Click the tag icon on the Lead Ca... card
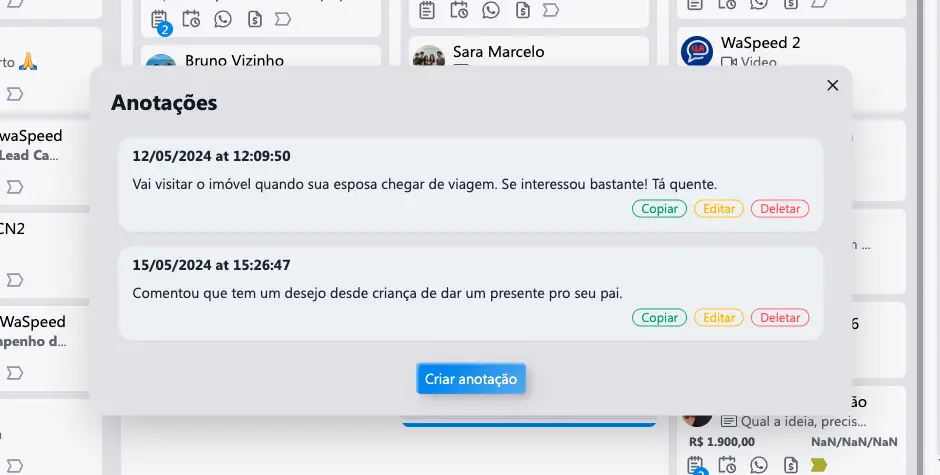940x475 pixels. point(14,187)
